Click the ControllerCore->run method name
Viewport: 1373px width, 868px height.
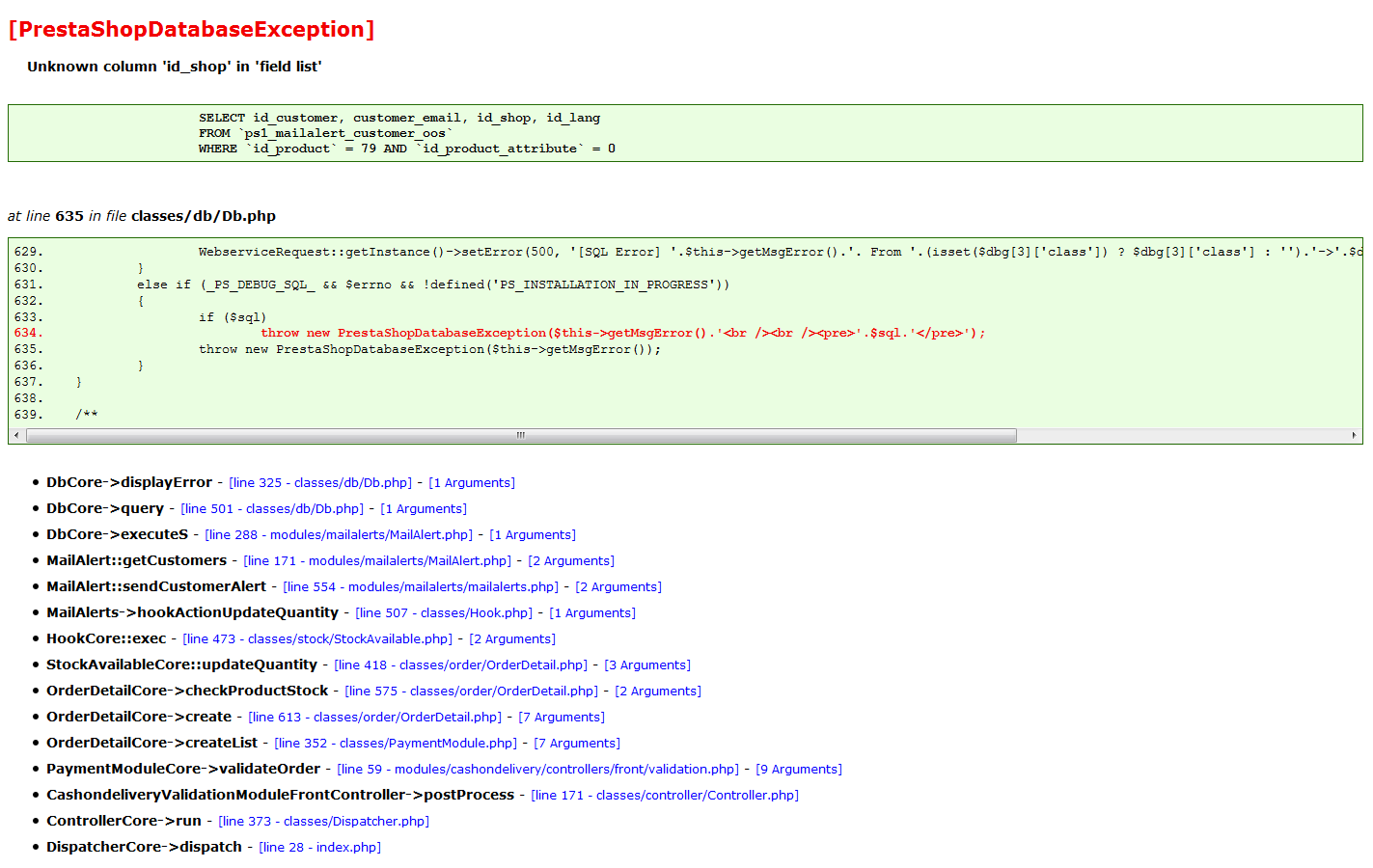tap(124, 821)
